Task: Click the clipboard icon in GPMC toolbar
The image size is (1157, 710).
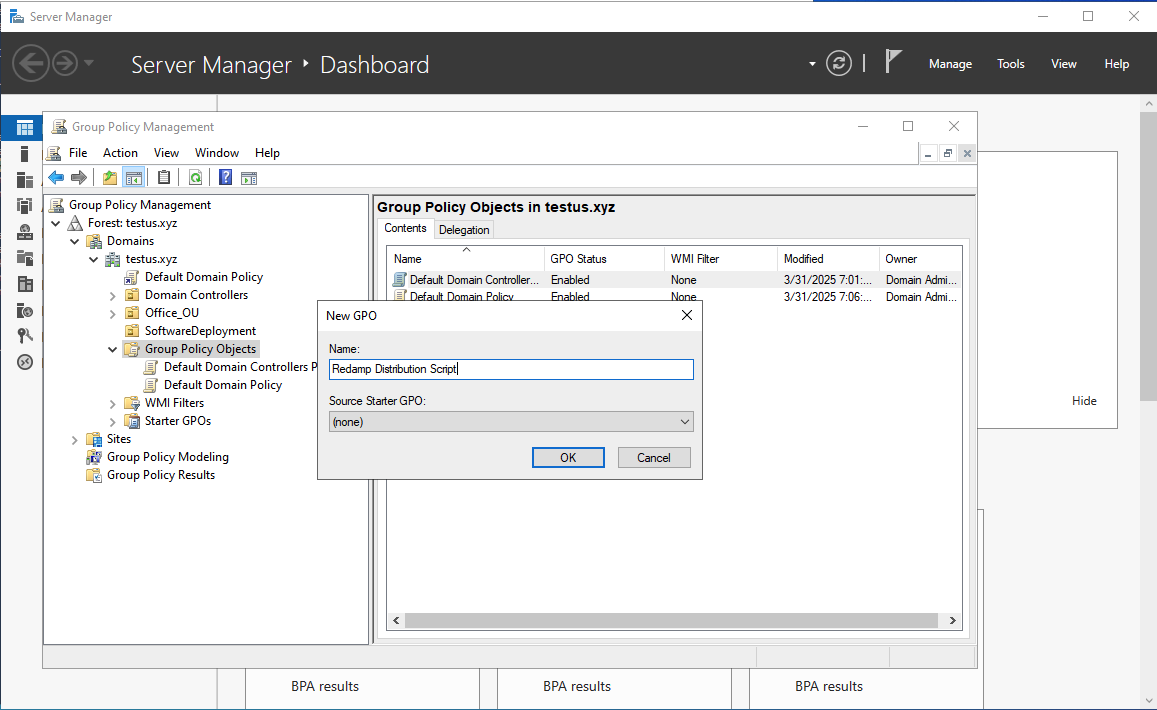Action: (x=164, y=178)
